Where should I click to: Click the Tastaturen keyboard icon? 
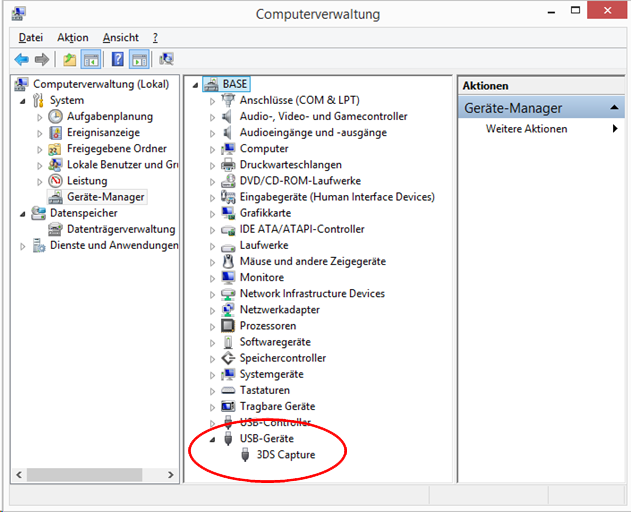[x=228, y=390]
